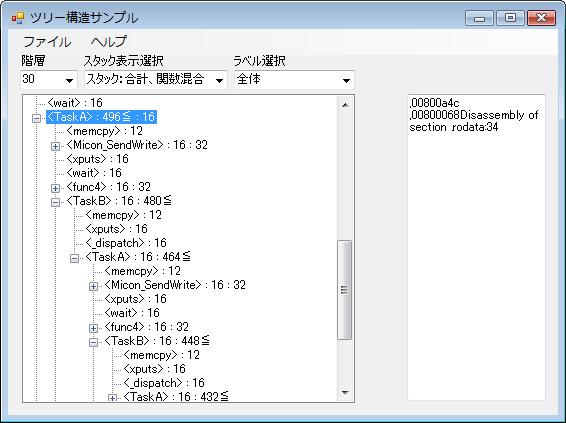Expand the TaskA 16 : 432 node
This screenshot has width=566, height=423.
pyautogui.click(x=112, y=398)
